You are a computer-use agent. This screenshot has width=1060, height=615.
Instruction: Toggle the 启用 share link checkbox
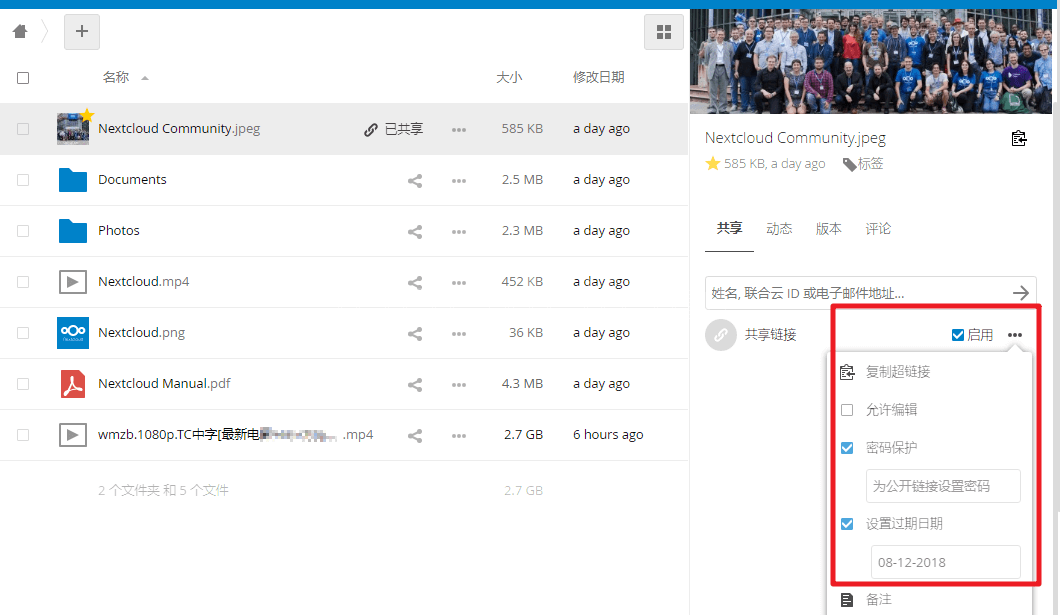click(x=957, y=335)
